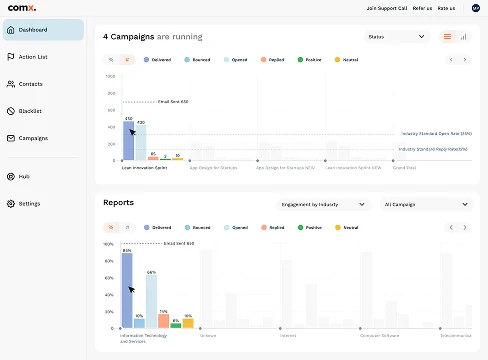Click the orange Replied bar in Reports chart

163,321
